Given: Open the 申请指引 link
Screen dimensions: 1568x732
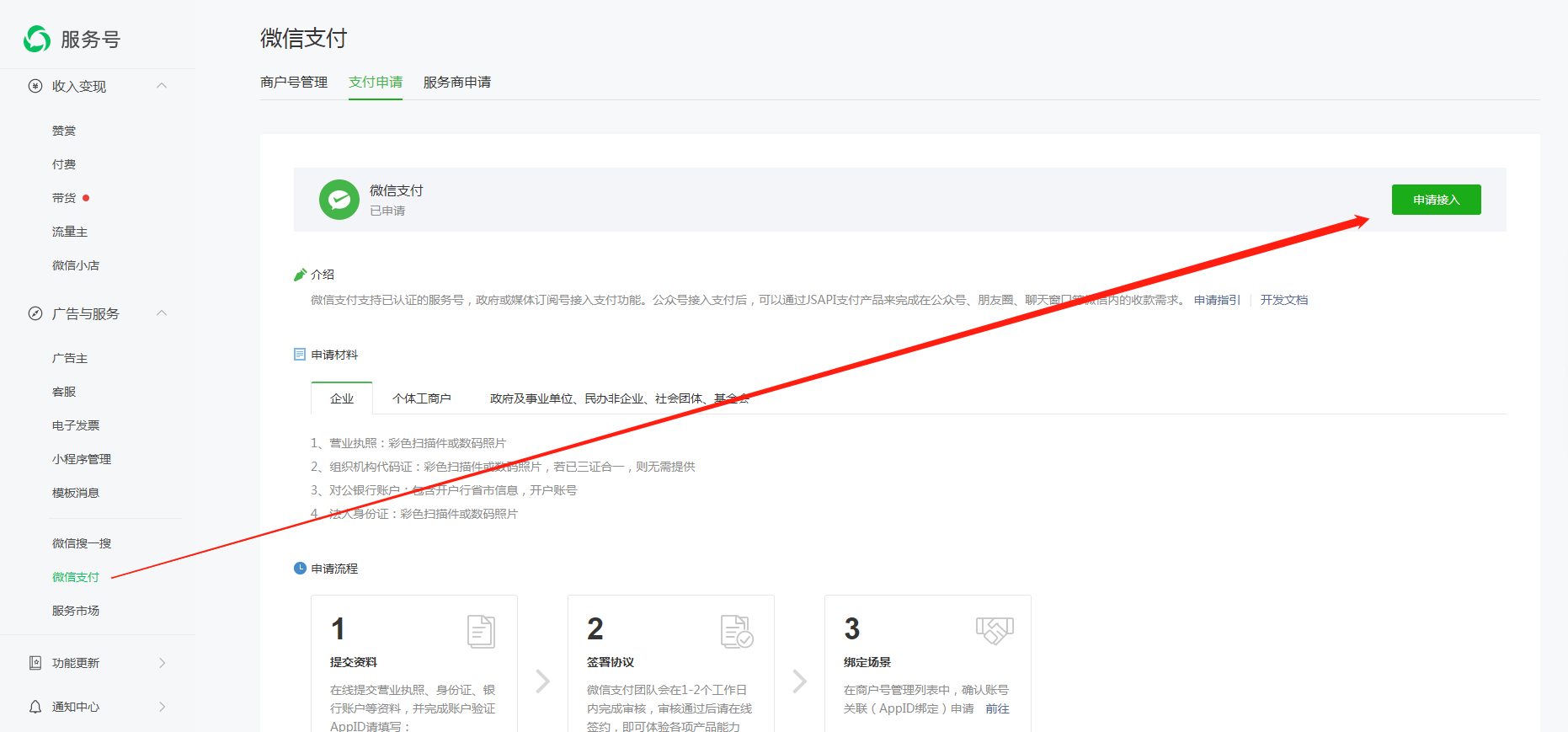Looking at the screenshot, I should [1217, 300].
